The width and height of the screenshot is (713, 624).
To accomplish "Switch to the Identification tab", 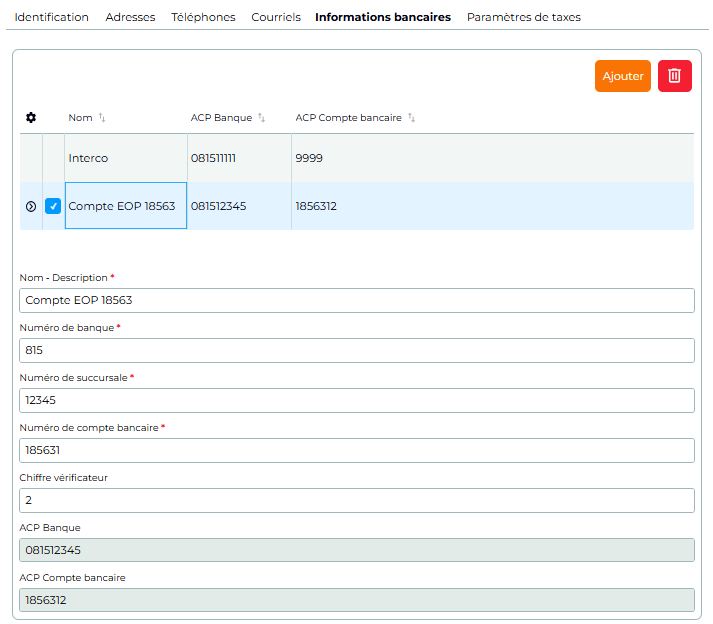I will pyautogui.click(x=51, y=17).
